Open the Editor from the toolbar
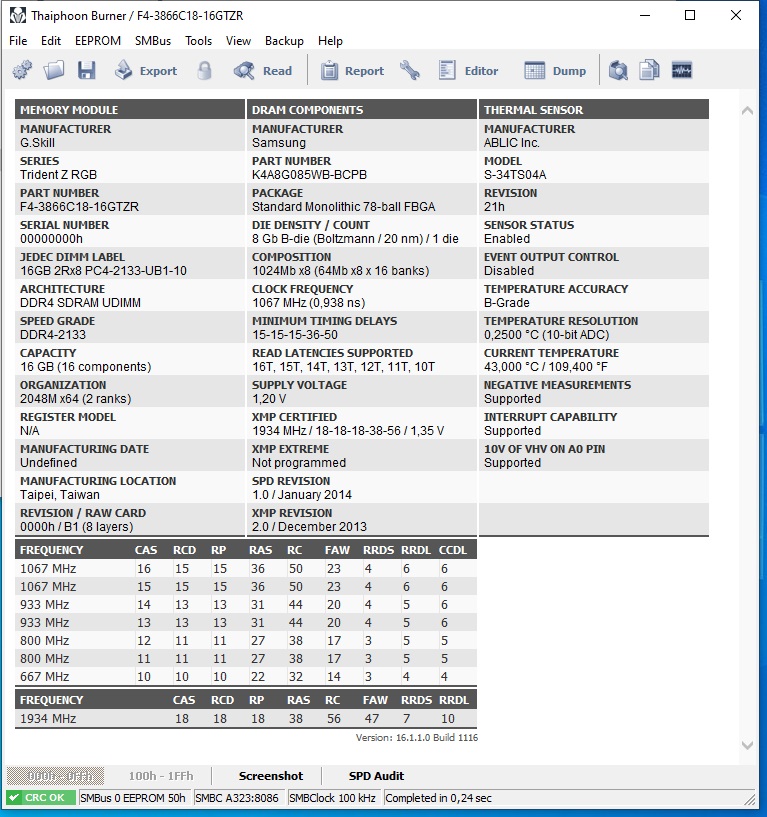Screen dimensions: 767x817 (x=468, y=70)
